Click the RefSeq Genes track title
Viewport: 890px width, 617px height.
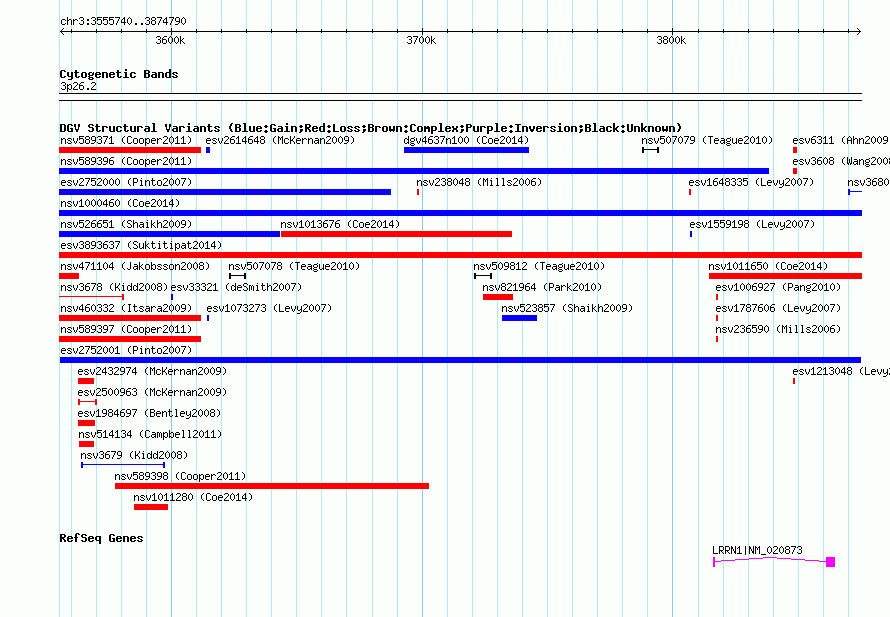[101, 538]
